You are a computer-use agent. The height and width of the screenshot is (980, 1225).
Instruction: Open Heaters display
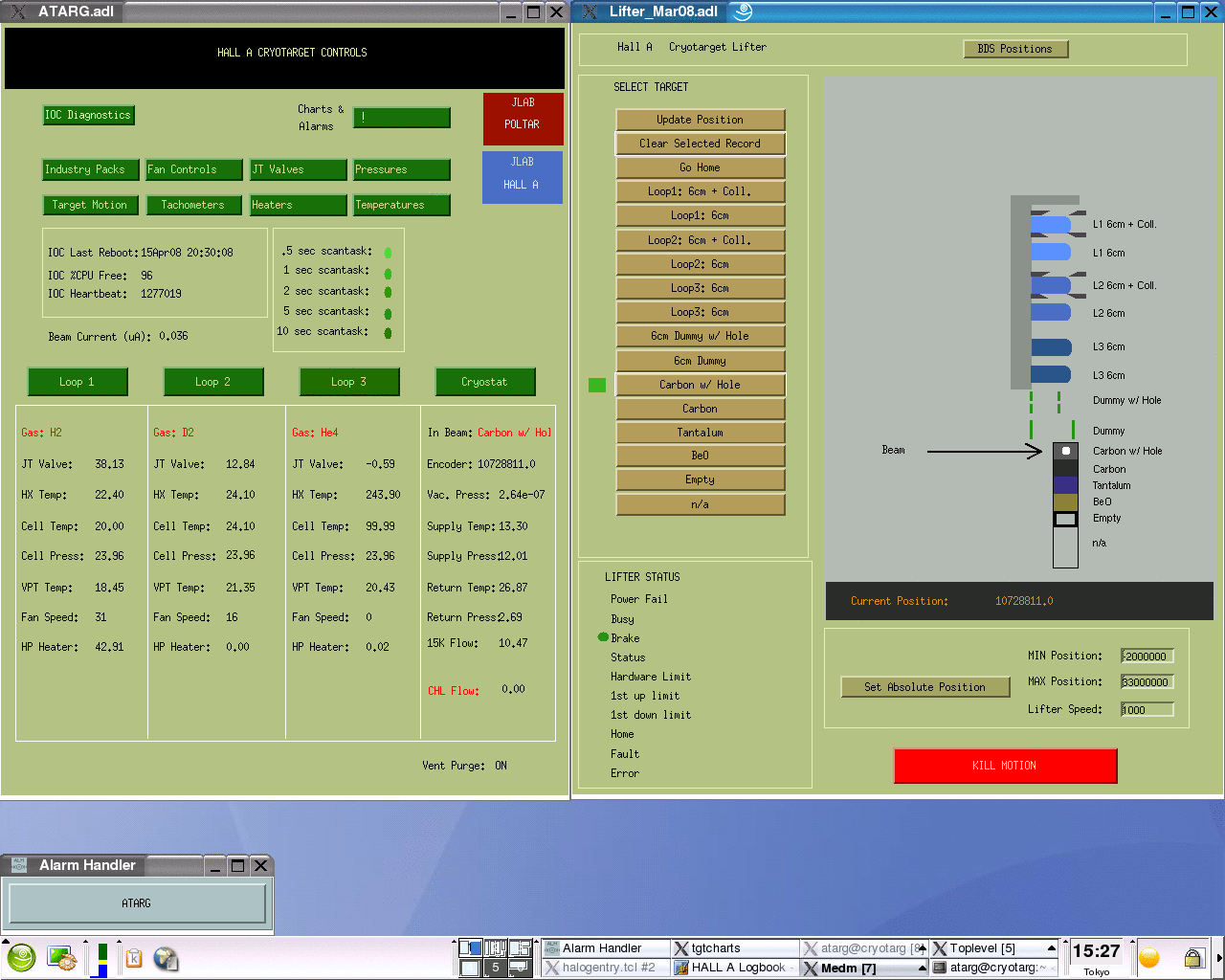(x=298, y=205)
